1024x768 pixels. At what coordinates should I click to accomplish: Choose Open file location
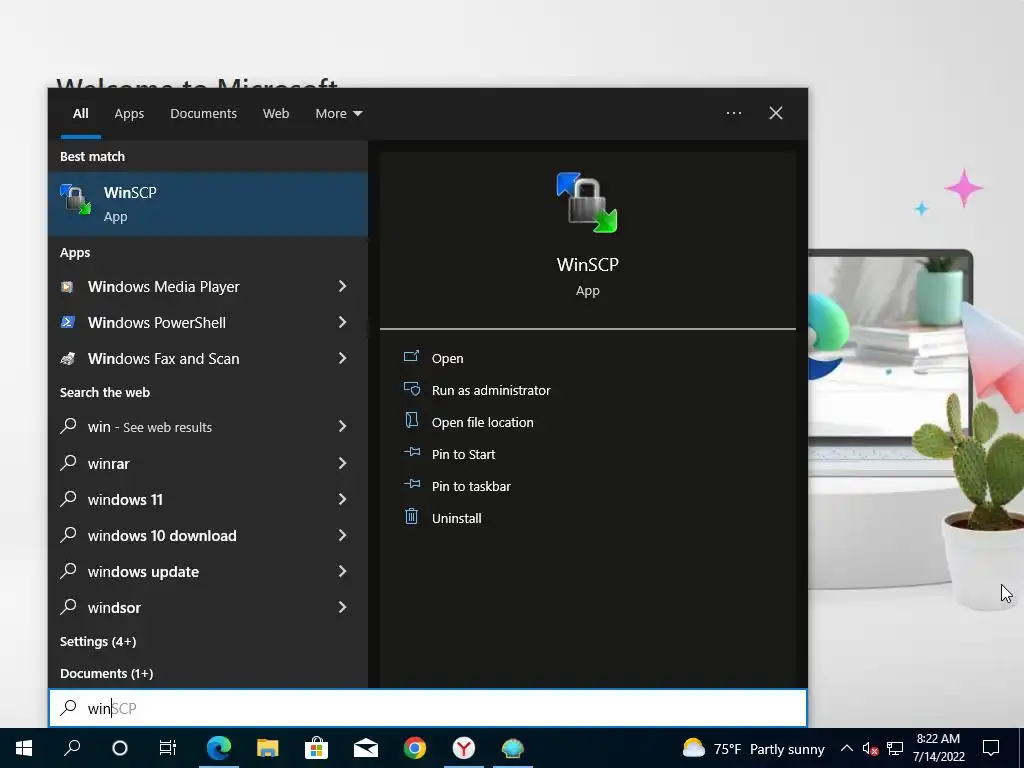[x=482, y=423]
